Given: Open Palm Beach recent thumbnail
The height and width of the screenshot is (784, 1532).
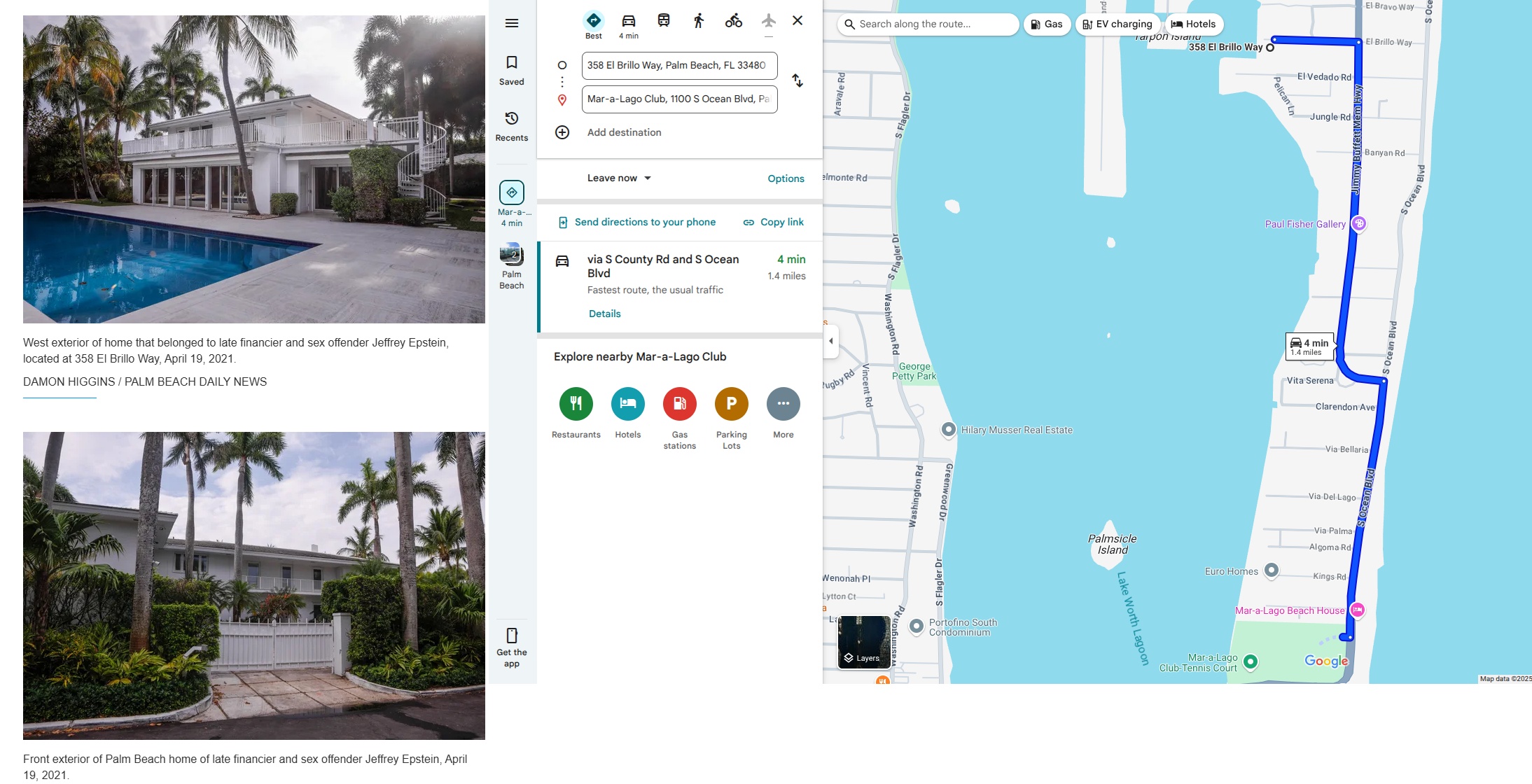Looking at the screenshot, I should coord(512,266).
